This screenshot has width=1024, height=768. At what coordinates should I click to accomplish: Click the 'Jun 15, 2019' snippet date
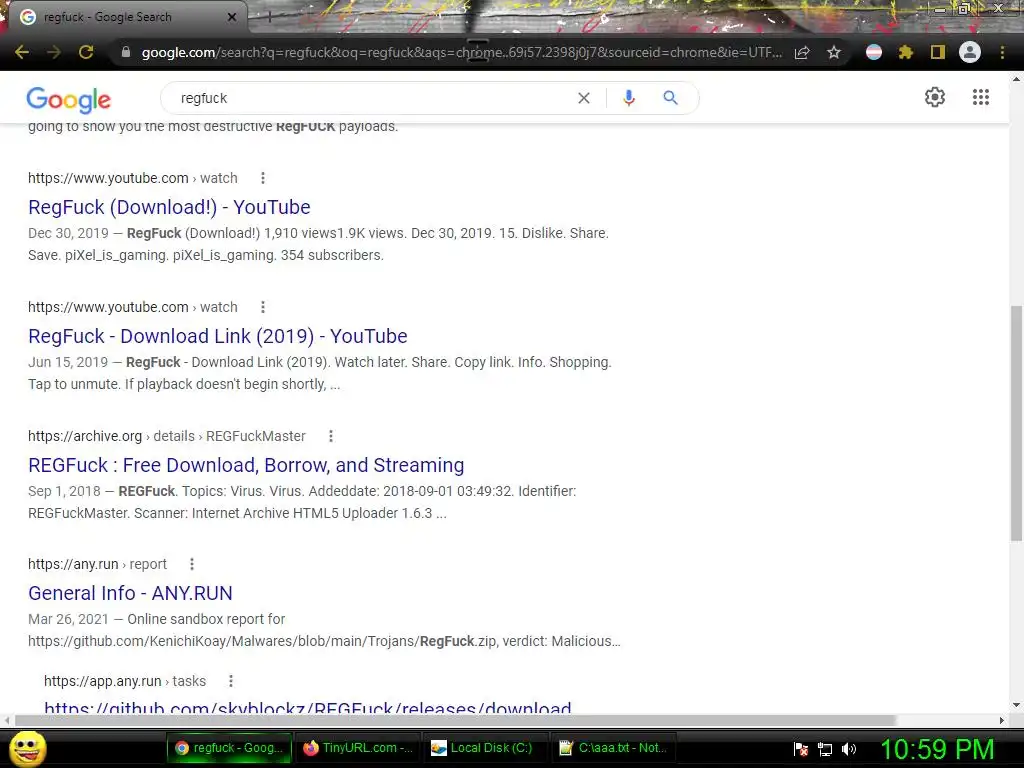[68, 362]
